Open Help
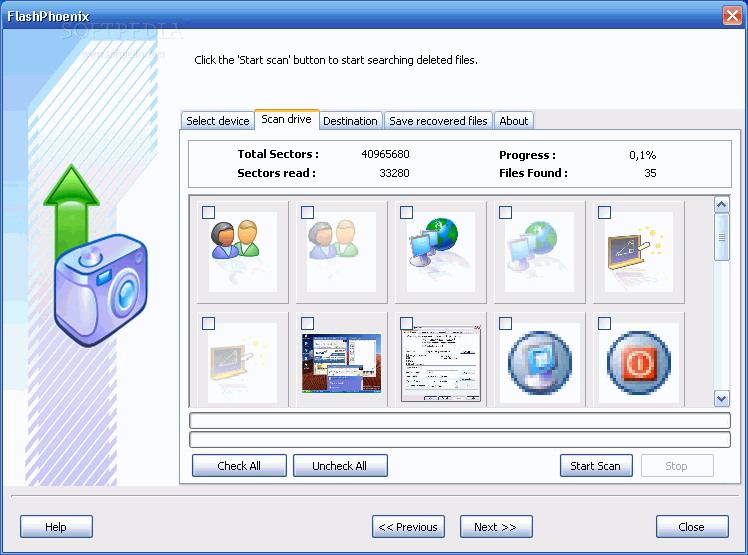Viewport: 748px width, 555px height. pyautogui.click(x=56, y=527)
